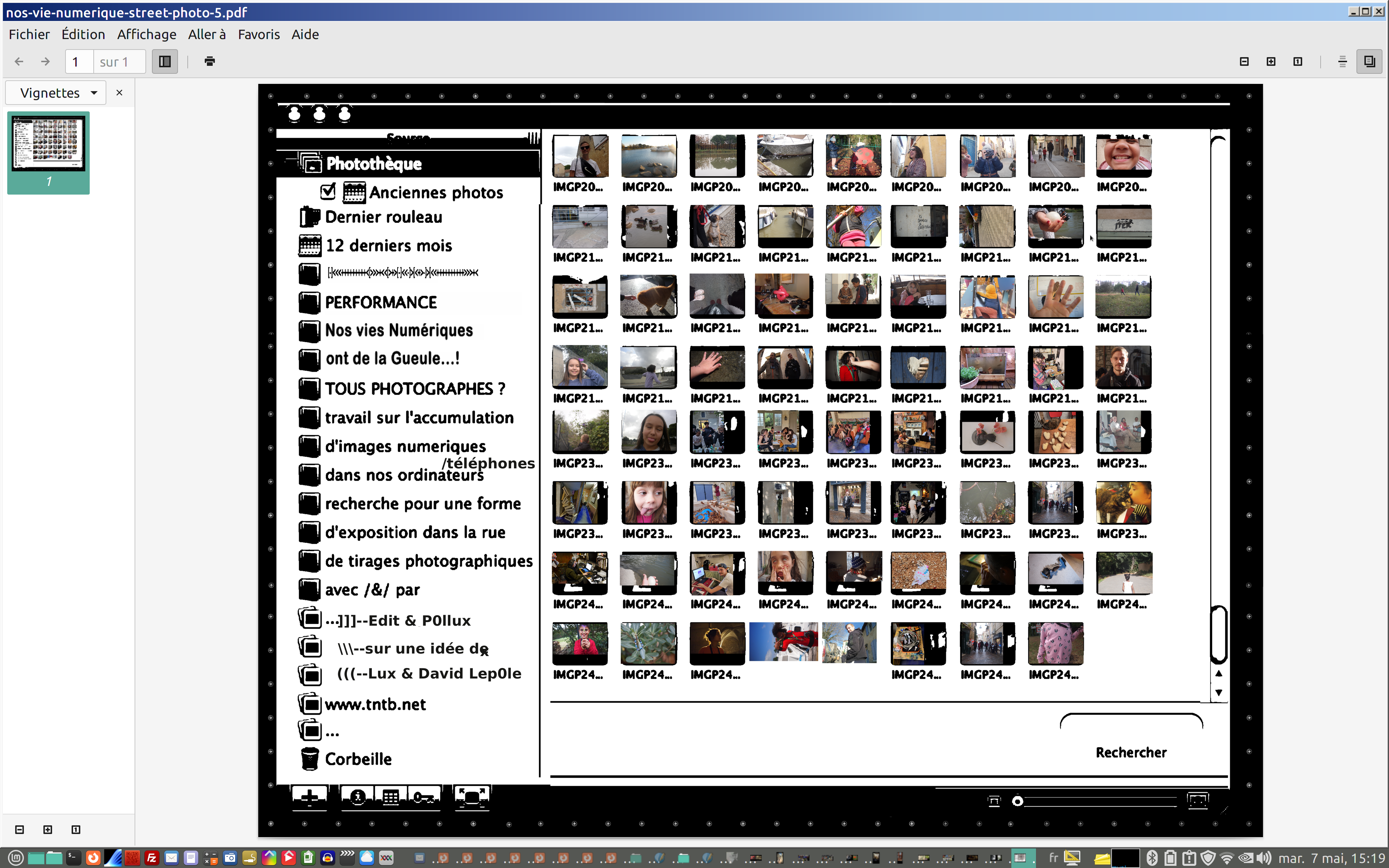Zoom out using the main toolbar minus icon
1389x868 pixels.
coord(1244,61)
